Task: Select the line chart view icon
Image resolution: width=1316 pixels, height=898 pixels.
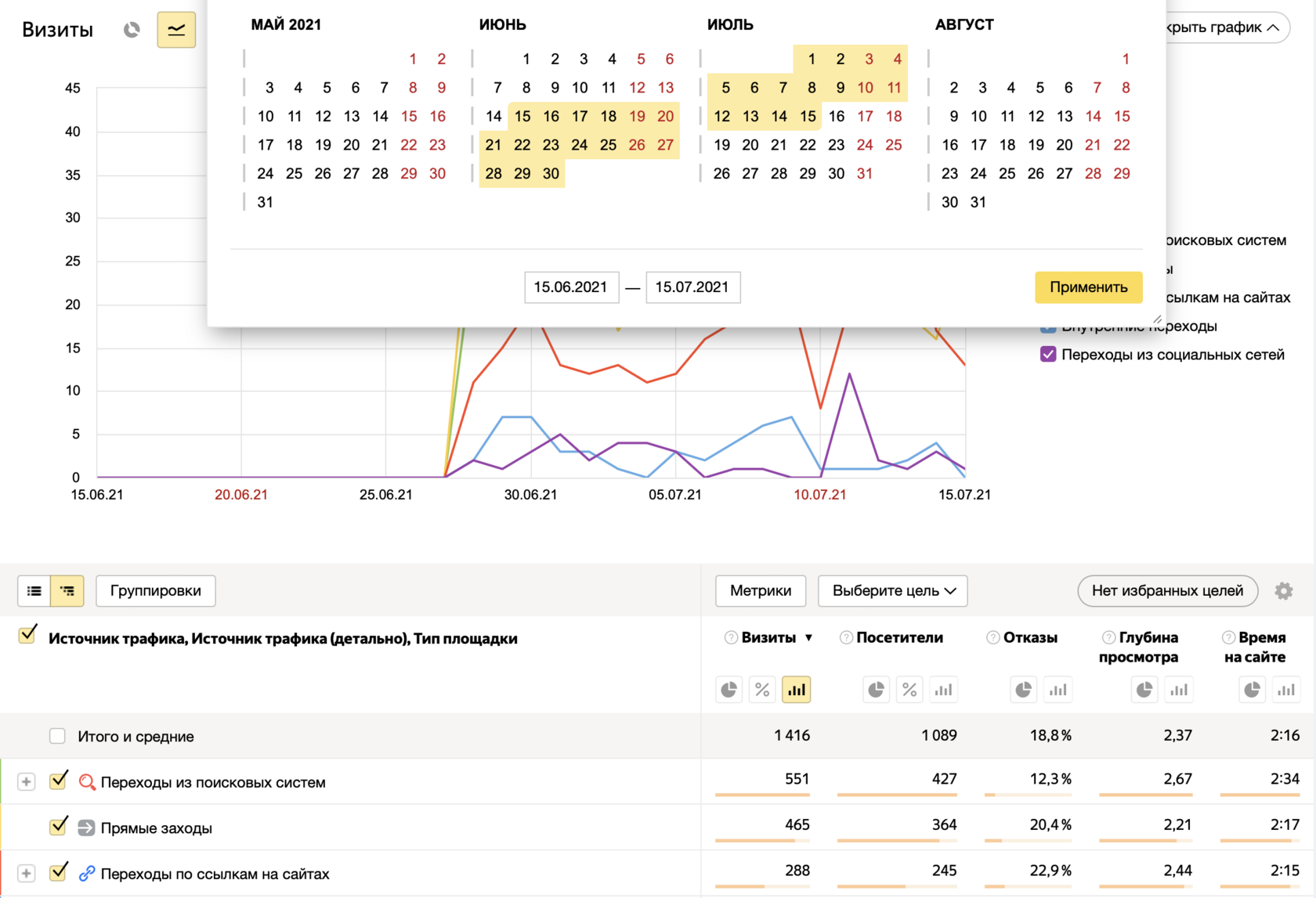Action: (176, 30)
